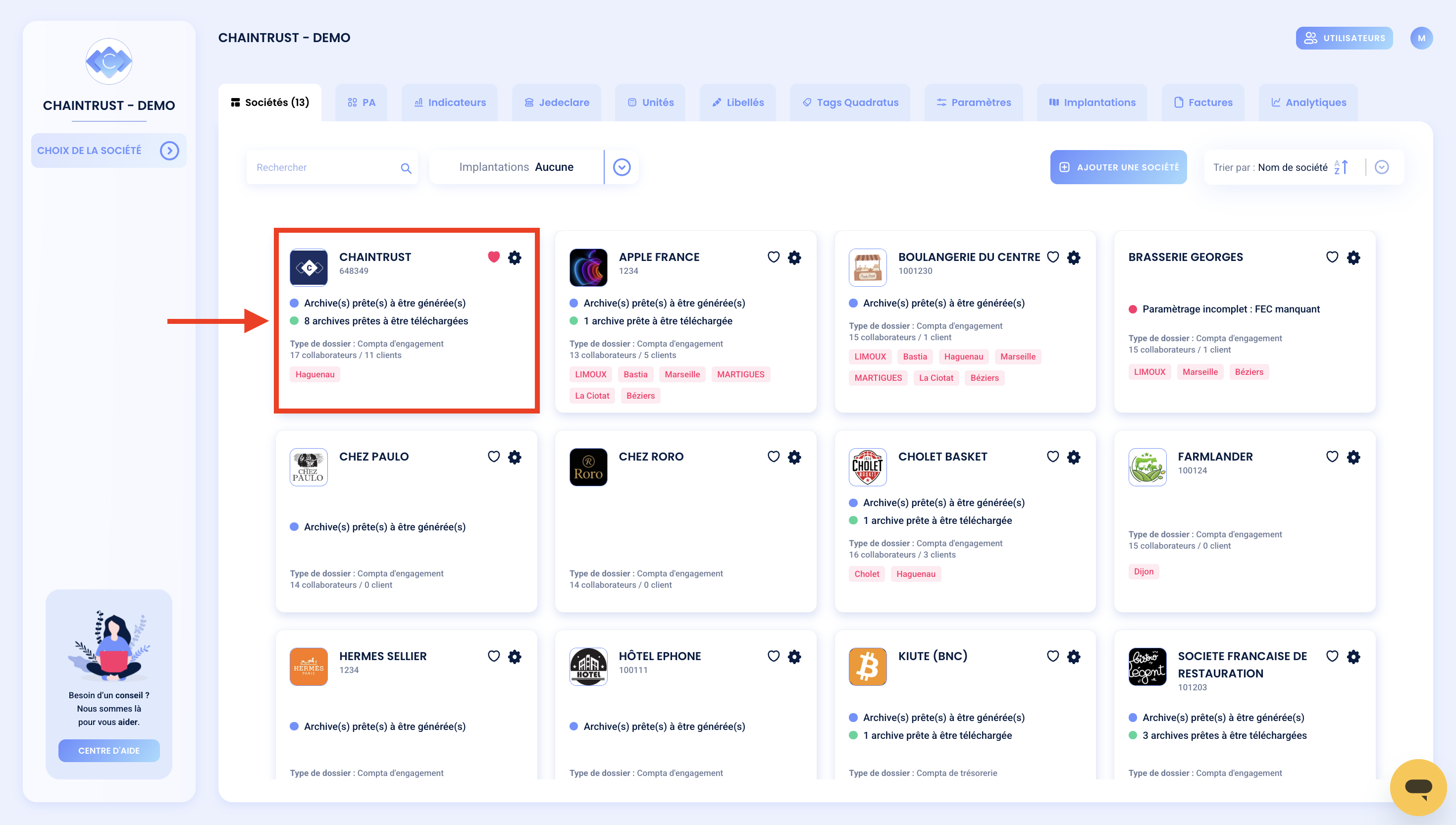Open settings gear for CHAINTRUST company
The image size is (1456, 825).
click(x=515, y=257)
